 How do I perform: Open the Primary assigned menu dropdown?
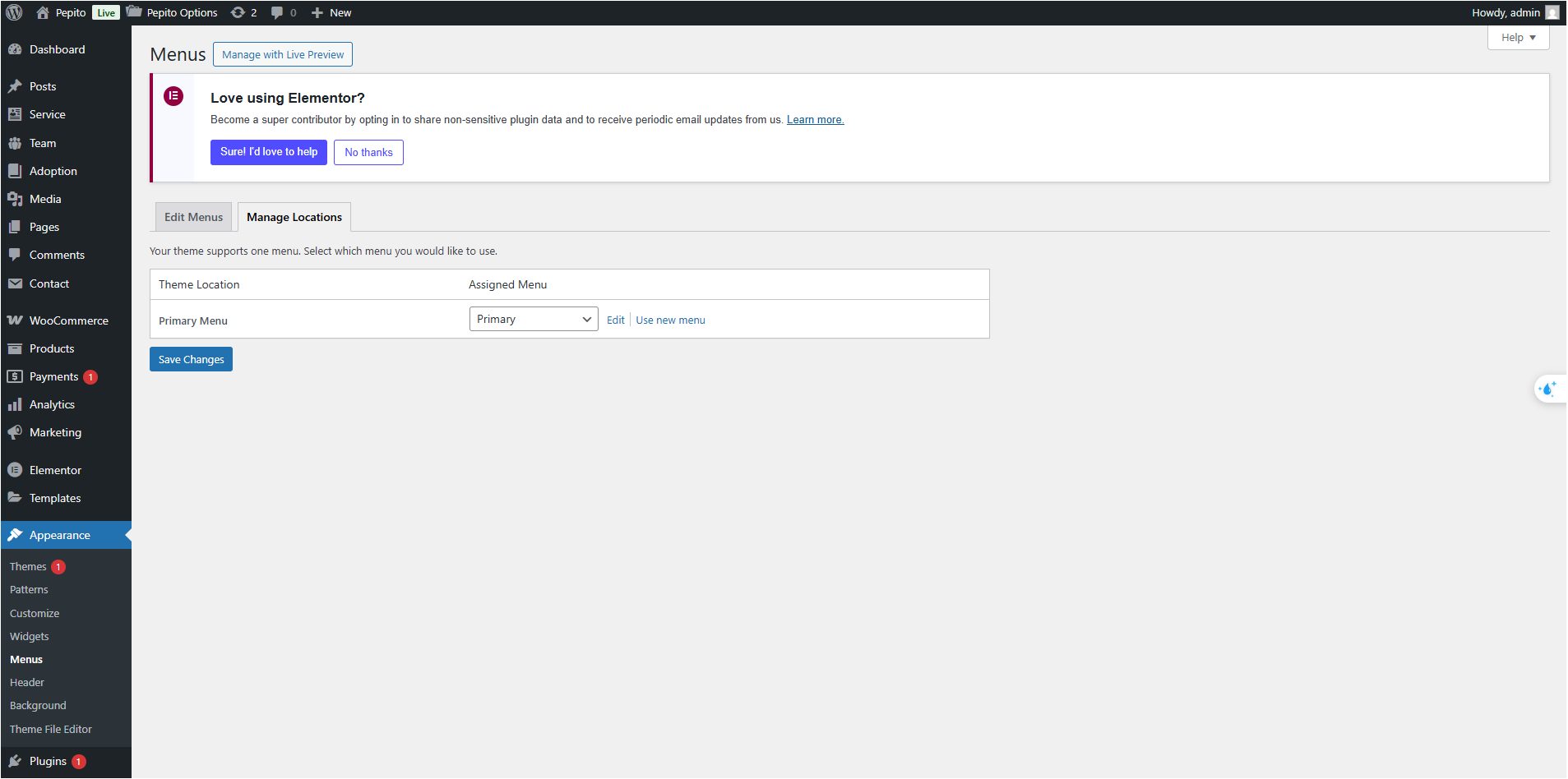(534, 319)
